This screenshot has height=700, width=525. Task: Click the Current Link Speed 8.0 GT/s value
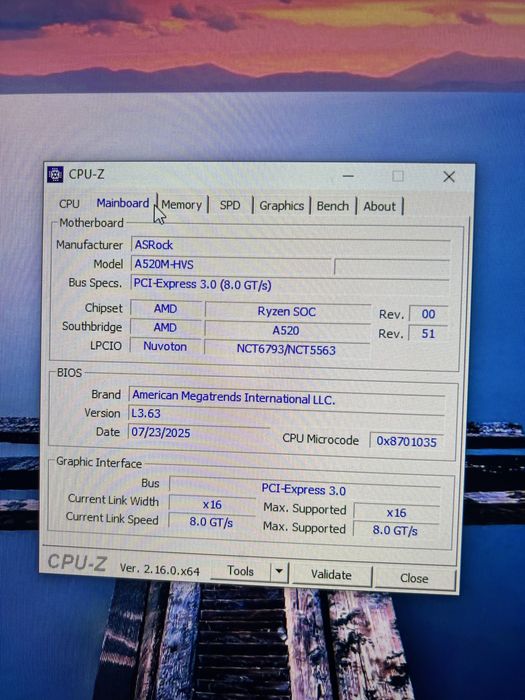click(211, 522)
